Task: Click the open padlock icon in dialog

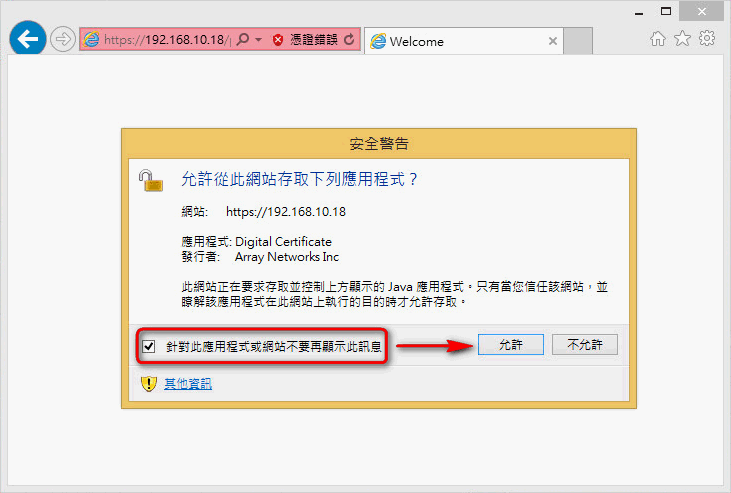Action: [151, 181]
